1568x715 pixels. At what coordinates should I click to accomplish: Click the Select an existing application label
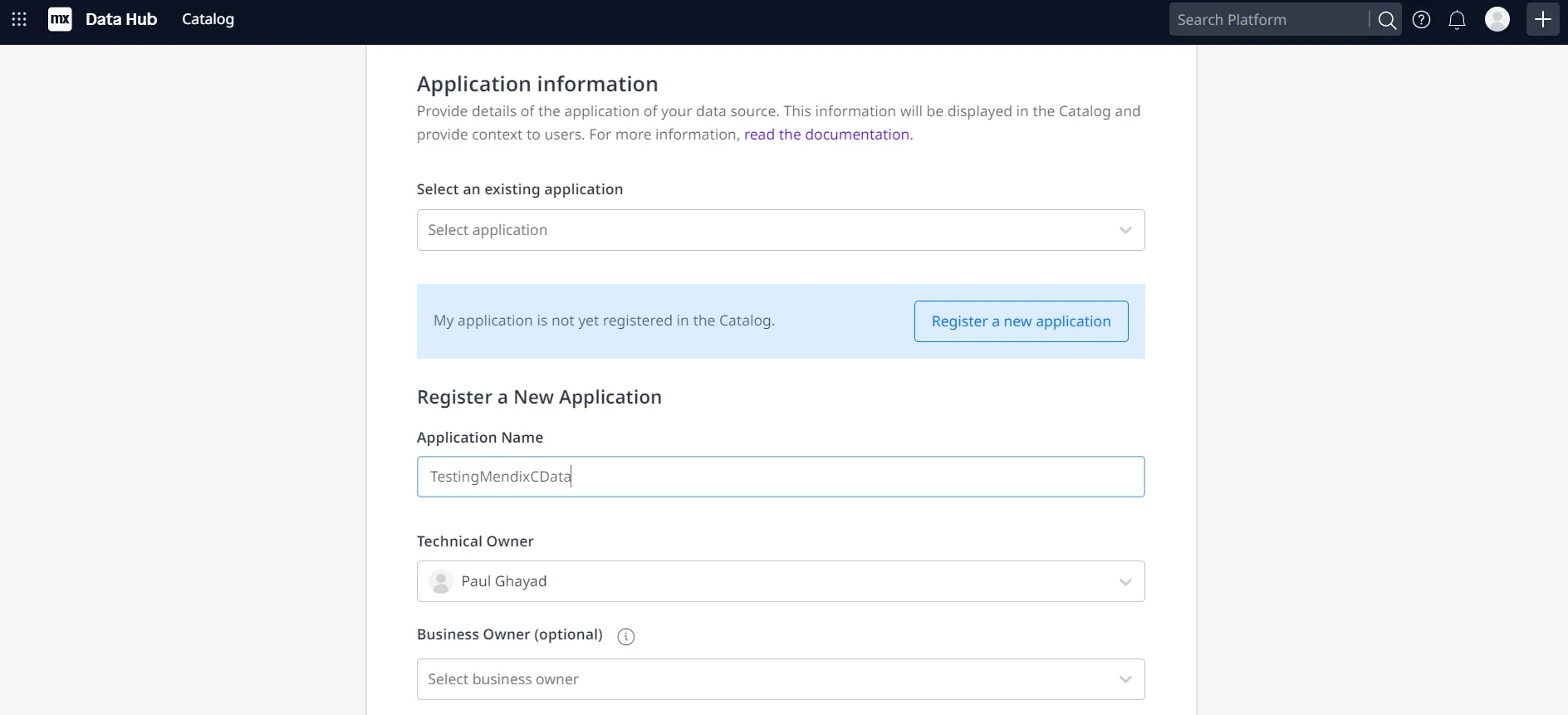(x=520, y=189)
